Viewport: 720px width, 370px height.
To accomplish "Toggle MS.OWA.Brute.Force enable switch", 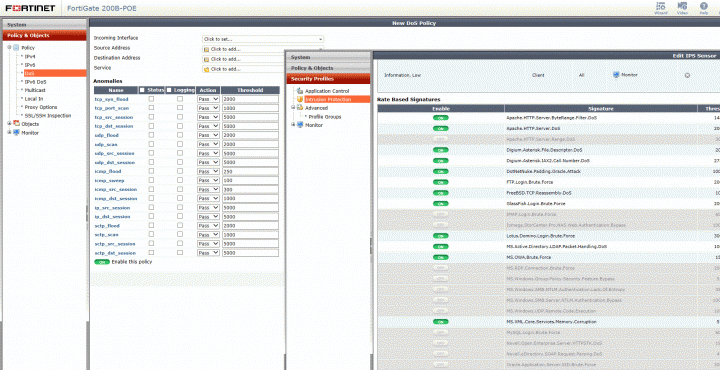I will click(x=441, y=258).
